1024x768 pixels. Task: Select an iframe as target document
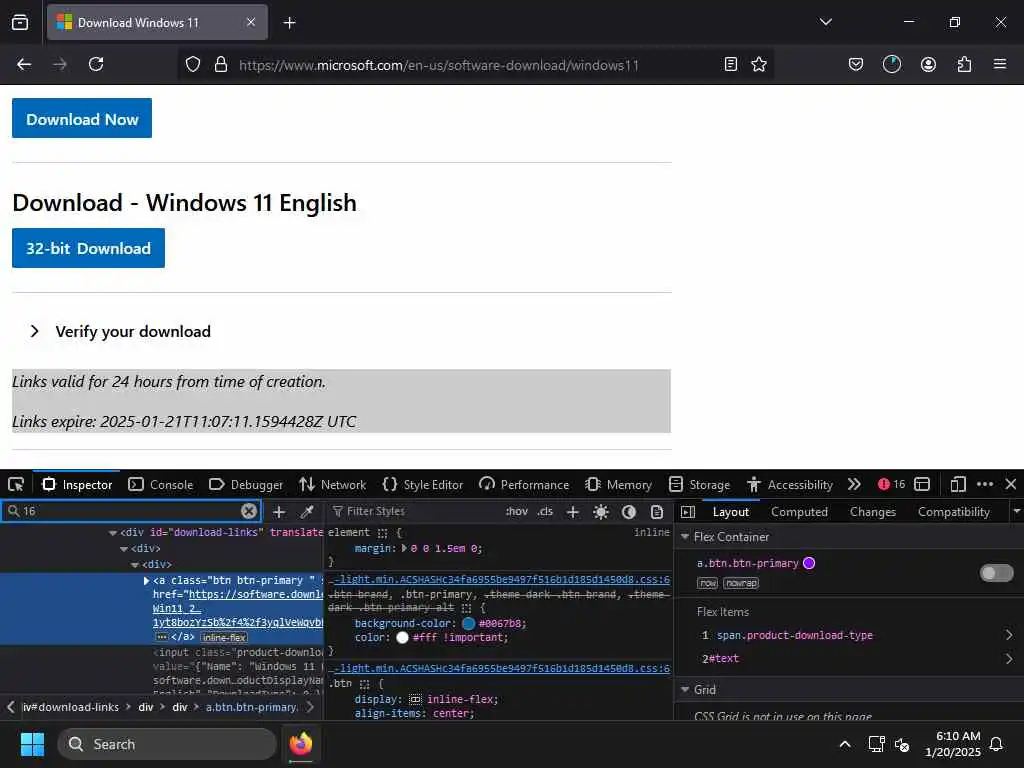click(922, 485)
